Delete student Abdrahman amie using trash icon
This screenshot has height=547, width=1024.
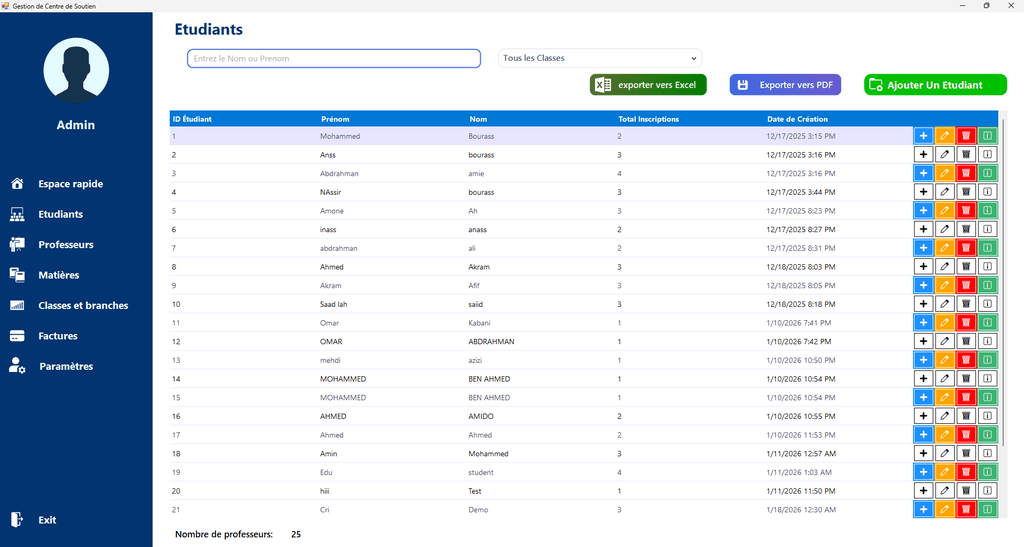coord(966,173)
